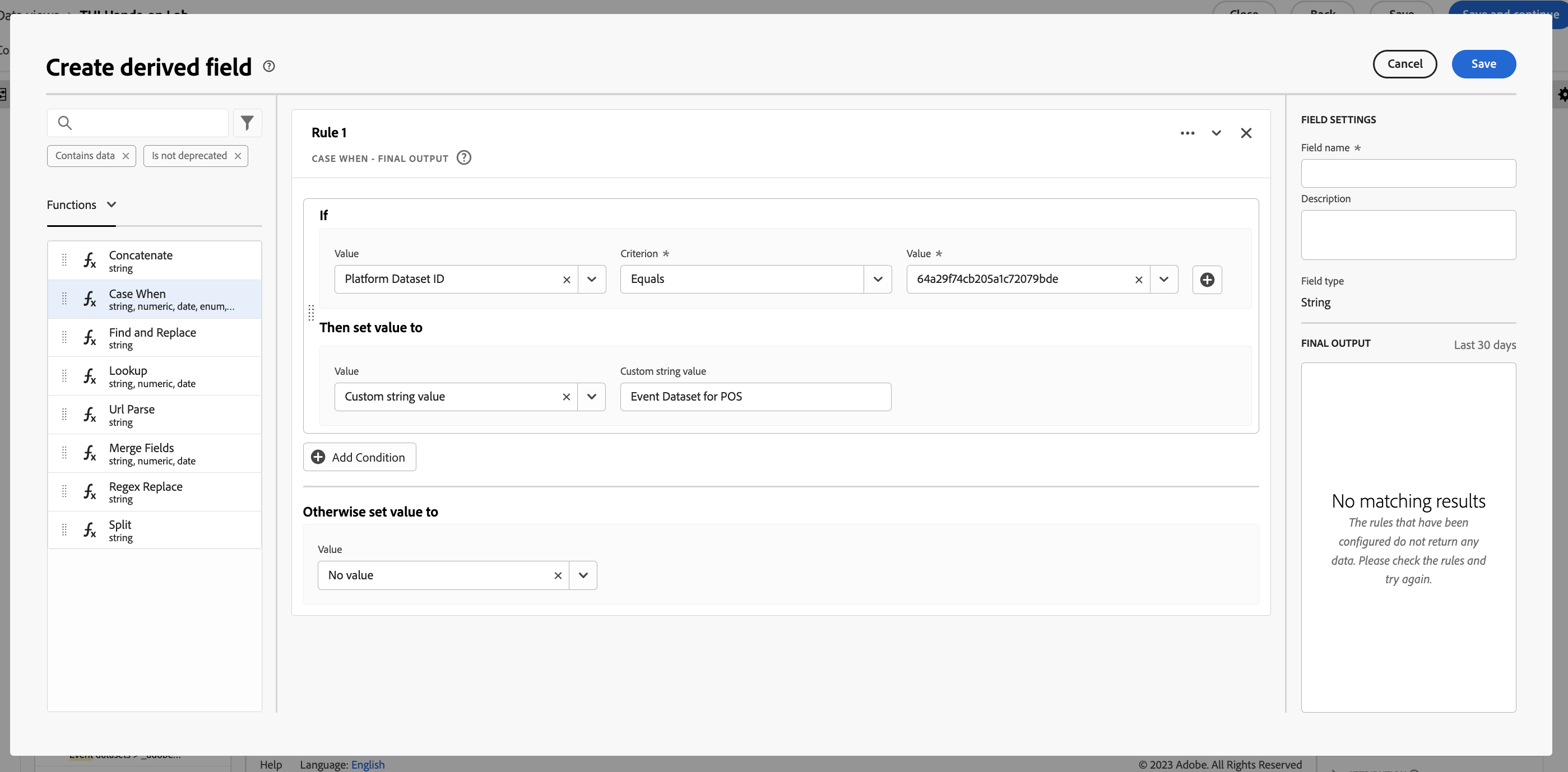
Task: Select the Split function
Action: (x=155, y=531)
